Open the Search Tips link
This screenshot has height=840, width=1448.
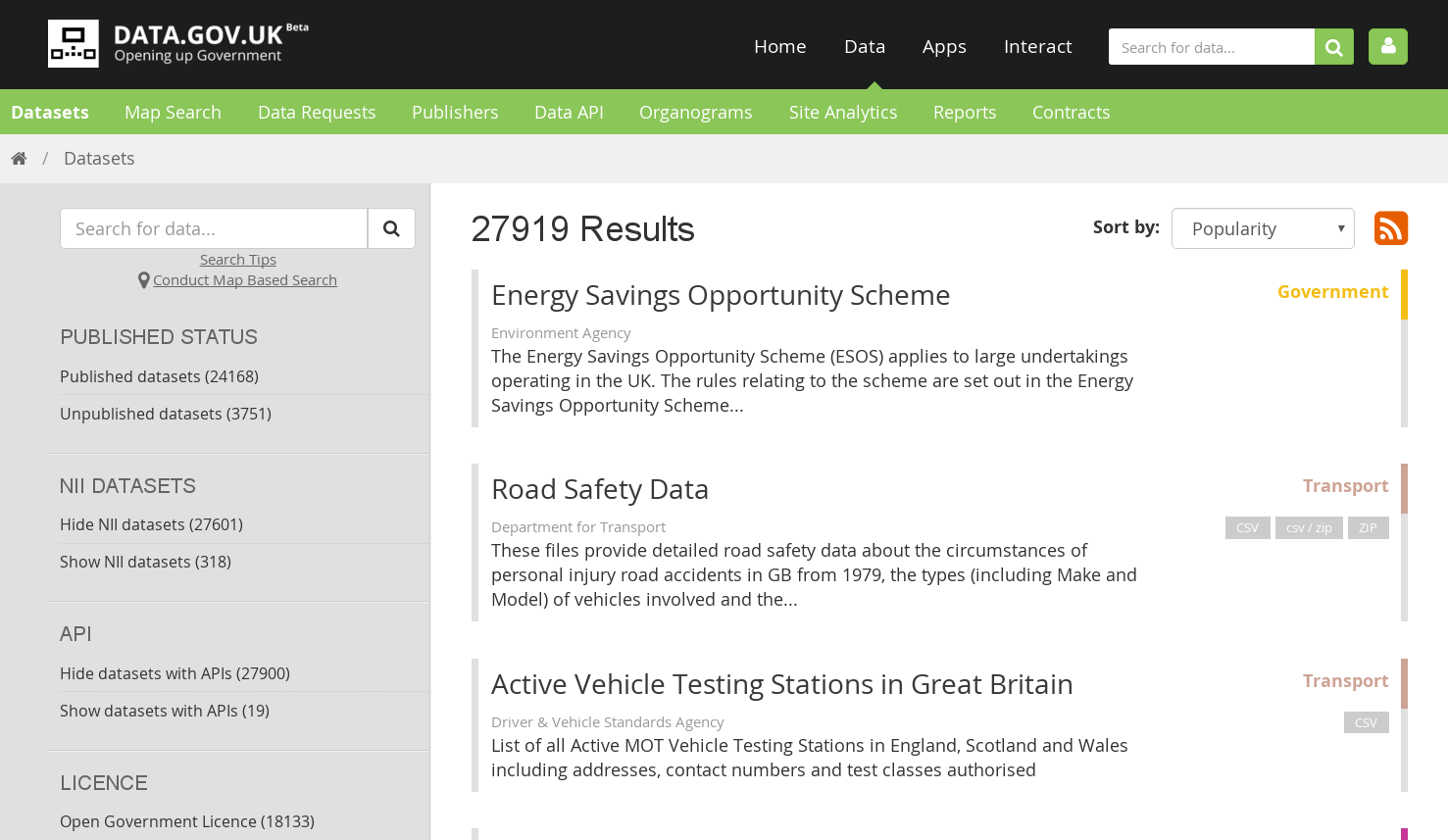click(x=238, y=260)
